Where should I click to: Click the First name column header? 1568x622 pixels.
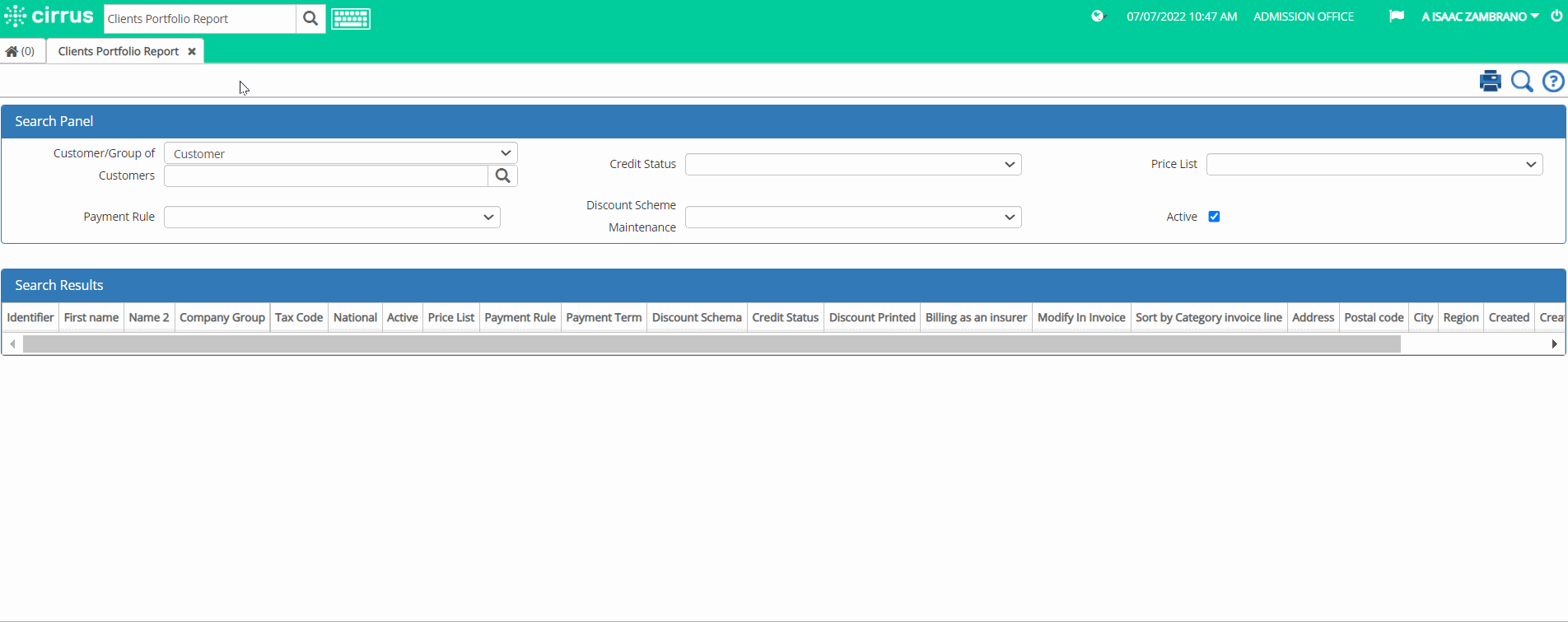click(91, 317)
